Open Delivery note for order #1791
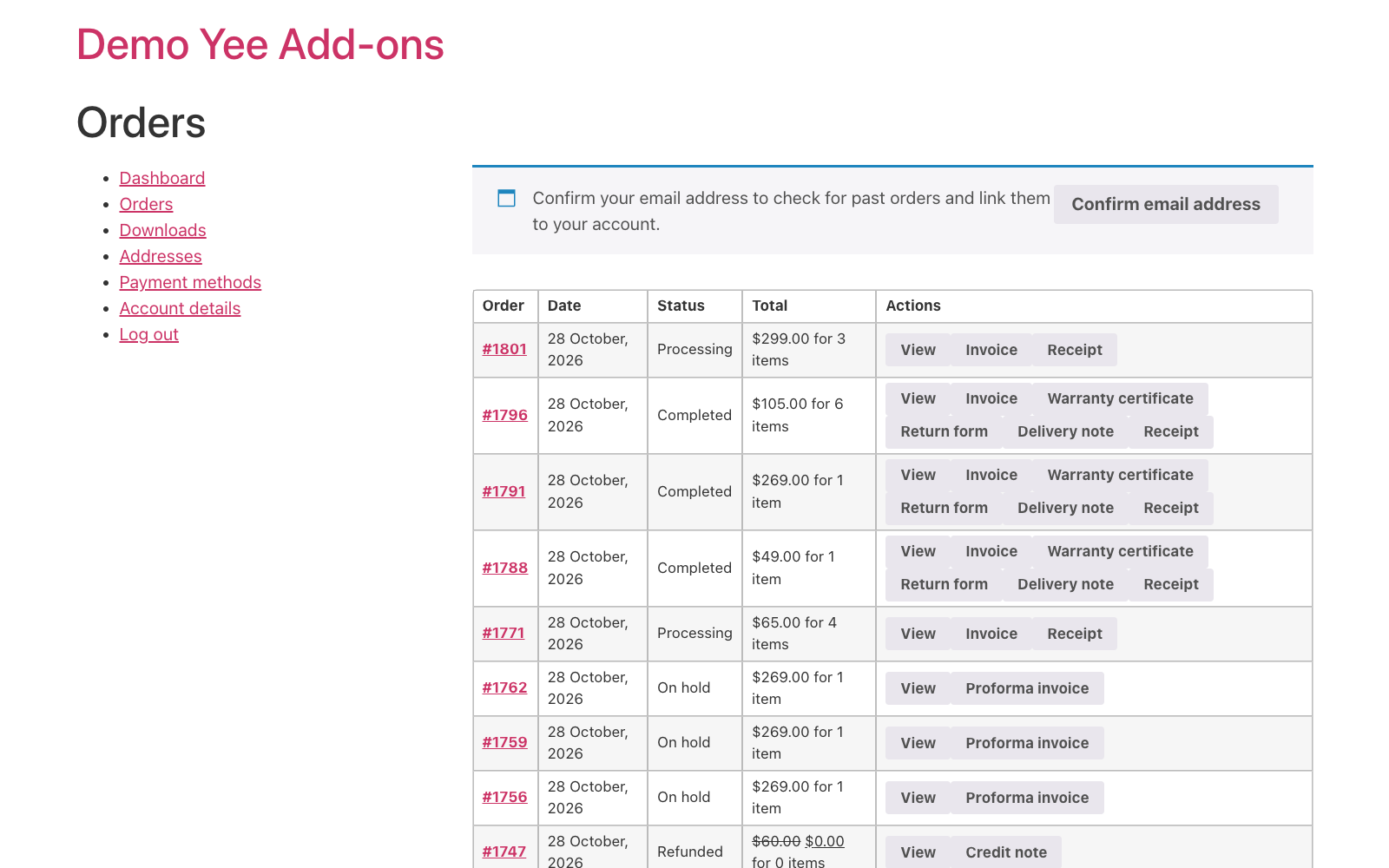The height and width of the screenshot is (868, 1389). tap(1065, 508)
